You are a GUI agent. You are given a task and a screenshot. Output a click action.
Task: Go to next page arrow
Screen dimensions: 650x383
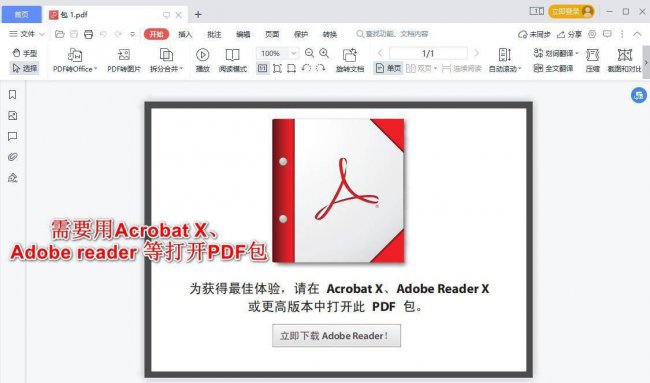click(x=477, y=53)
